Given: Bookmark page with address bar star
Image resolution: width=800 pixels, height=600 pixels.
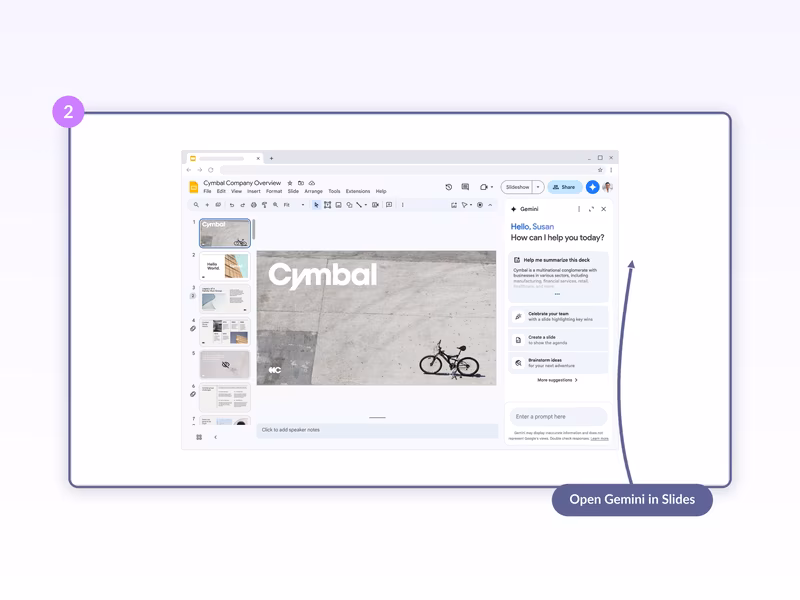Looking at the screenshot, I should (600, 170).
